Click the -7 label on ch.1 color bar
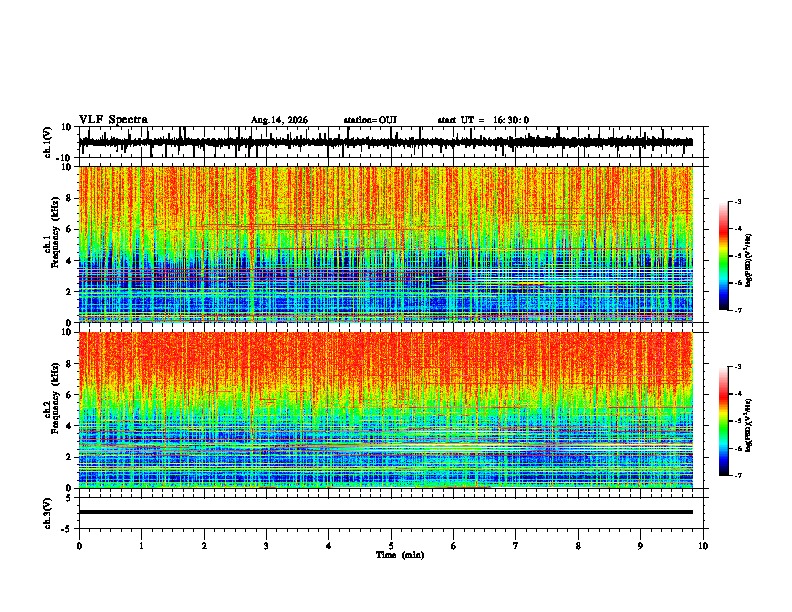Viewport: 792px width, 612px height. (738, 310)
